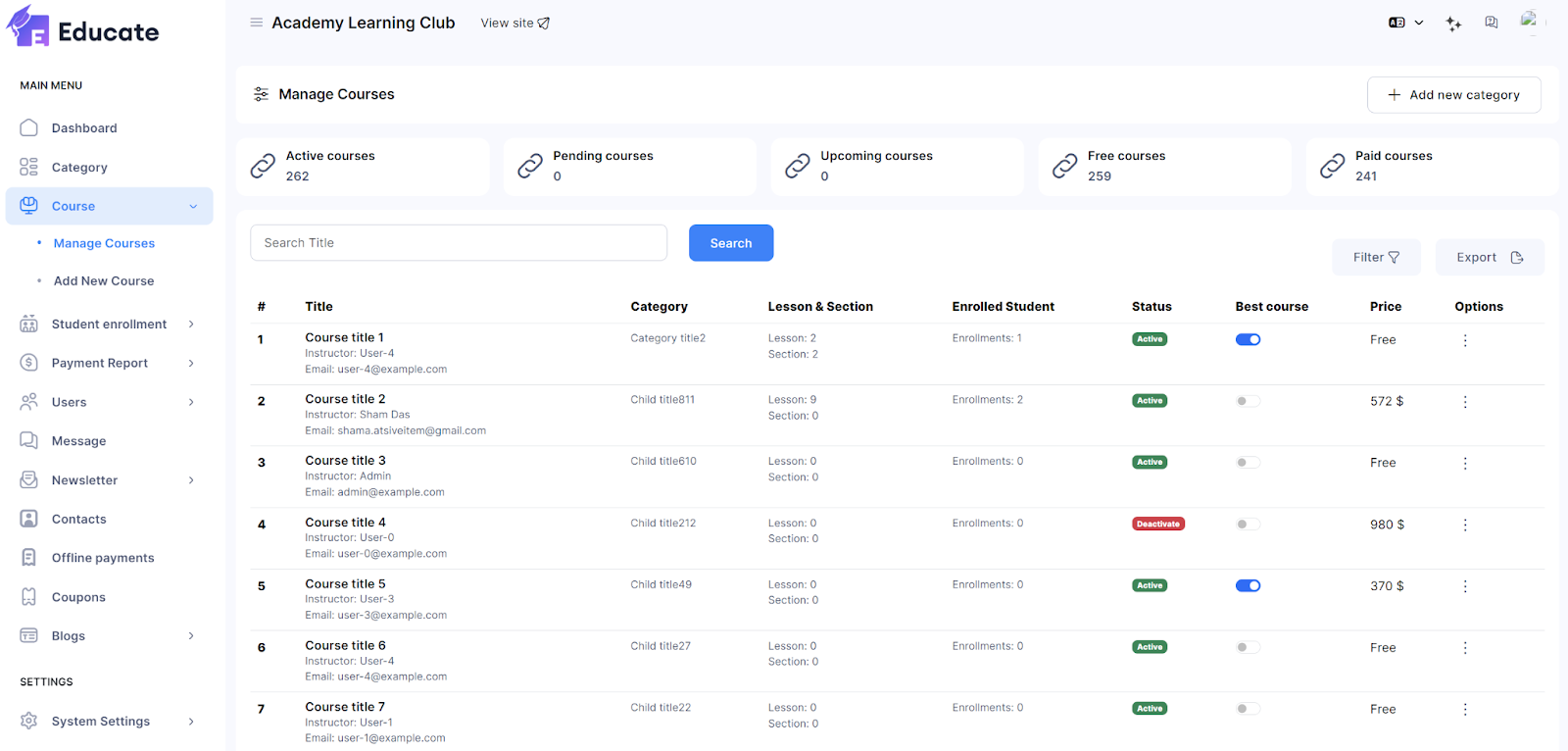The width and height of the screenshot is (1568, 751).
Task: Open the Filter options button
Action: 1376,258
